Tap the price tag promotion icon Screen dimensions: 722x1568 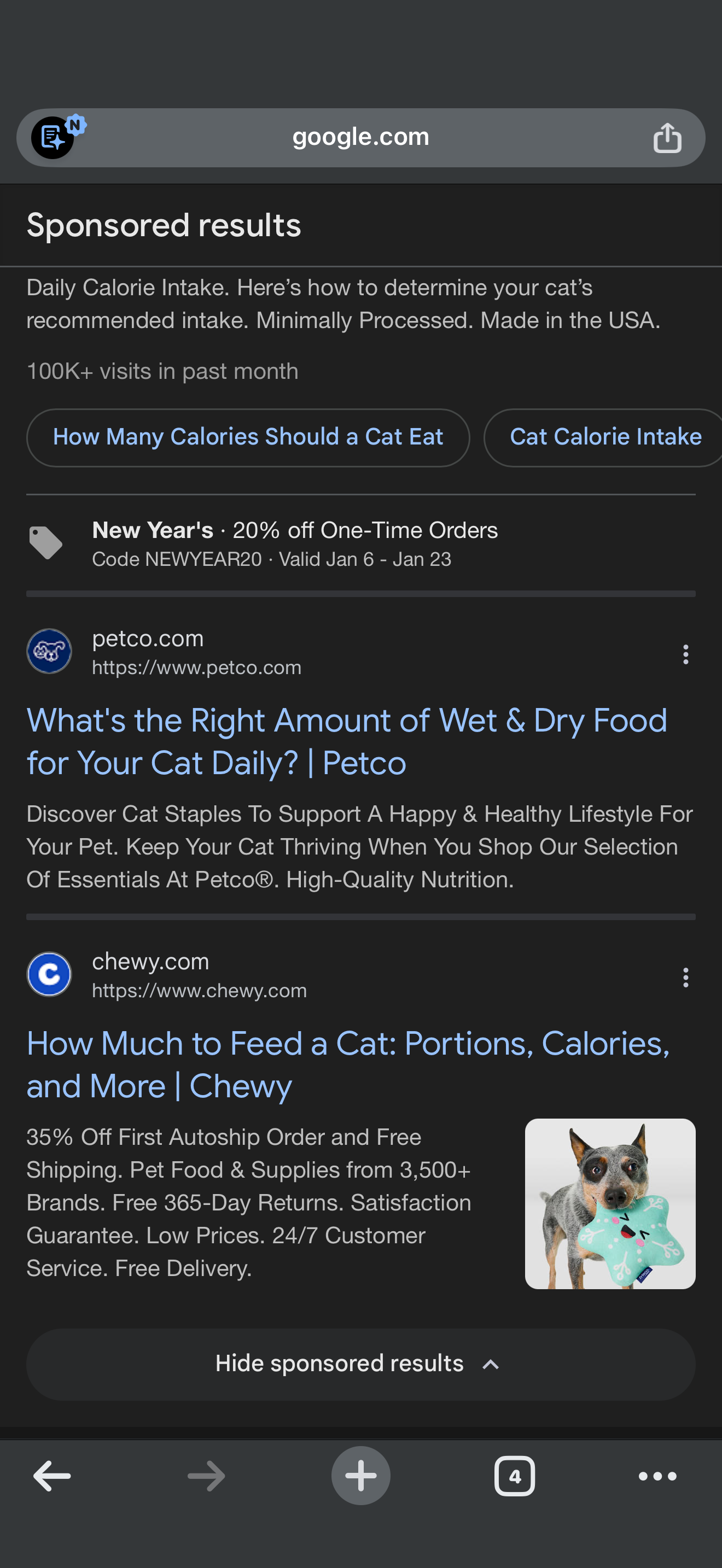45,542
